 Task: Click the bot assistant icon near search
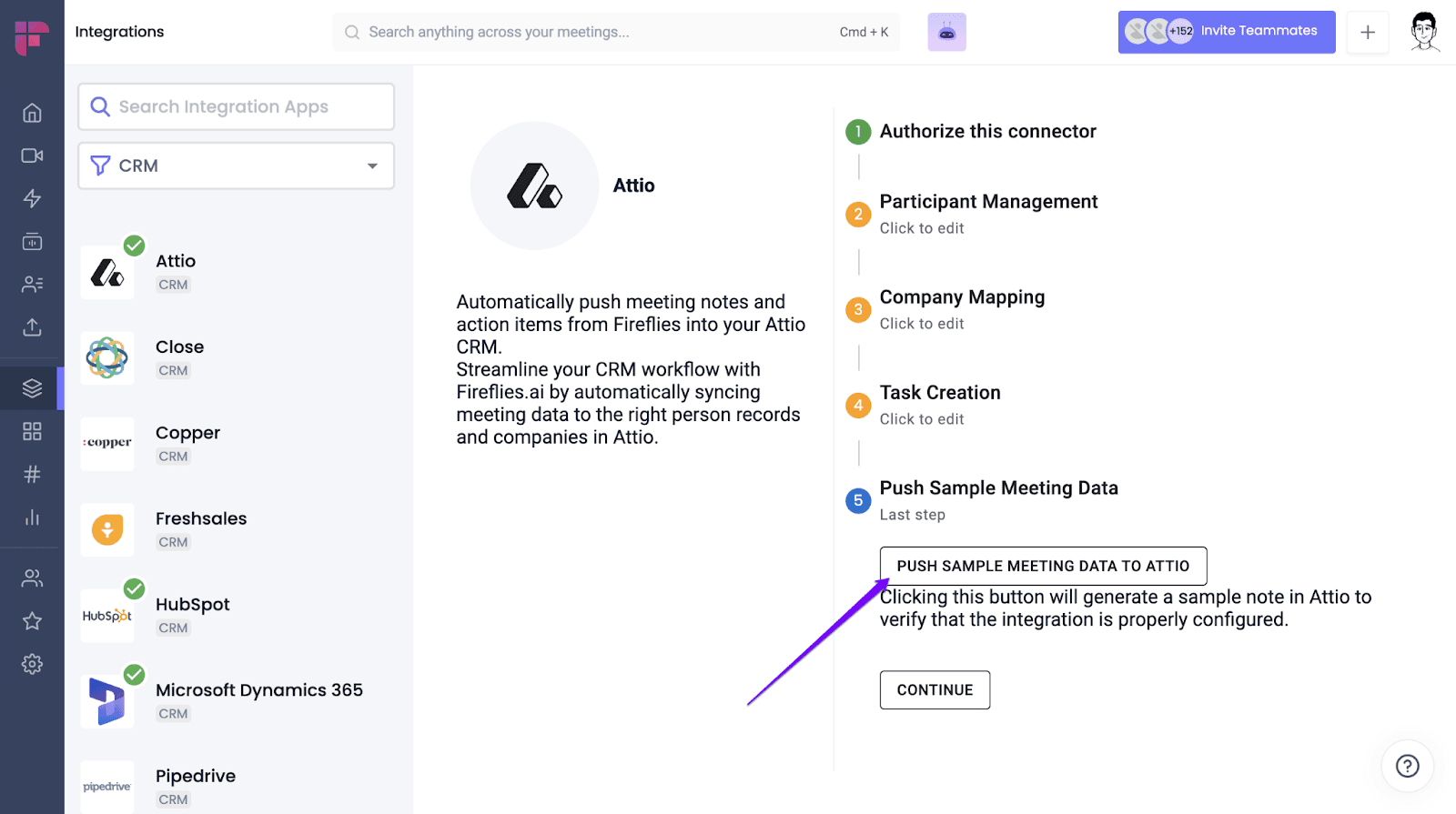coord(946,32)
